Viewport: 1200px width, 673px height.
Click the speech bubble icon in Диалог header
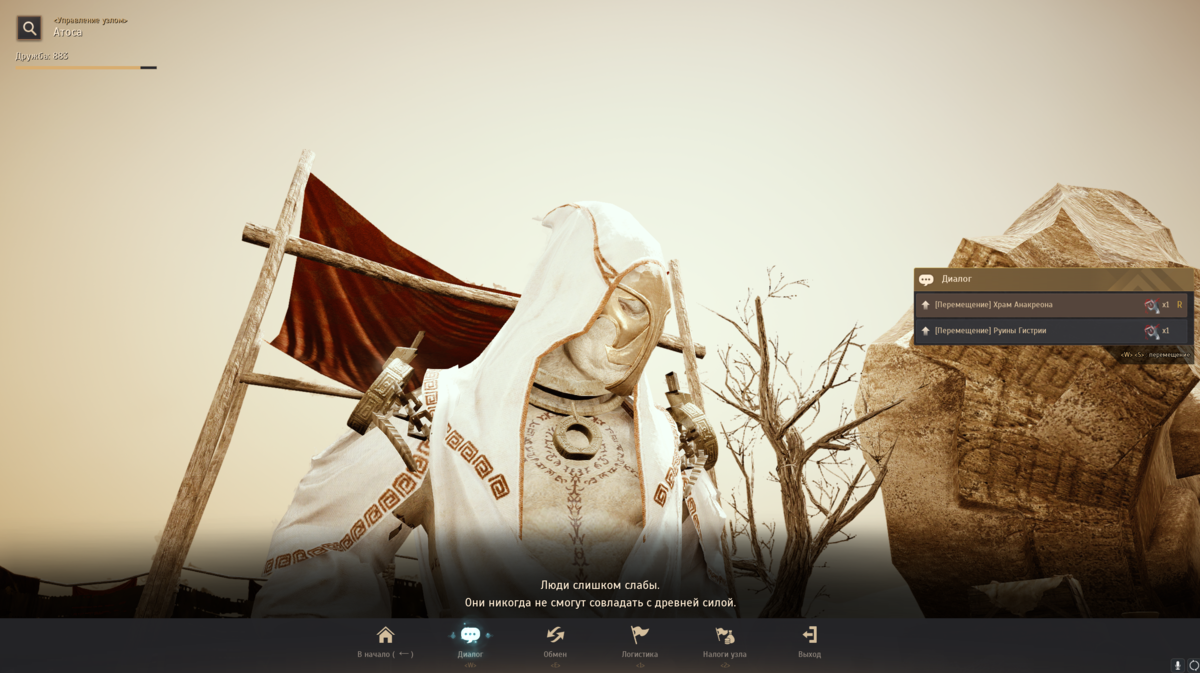click(x=926, y=280)
